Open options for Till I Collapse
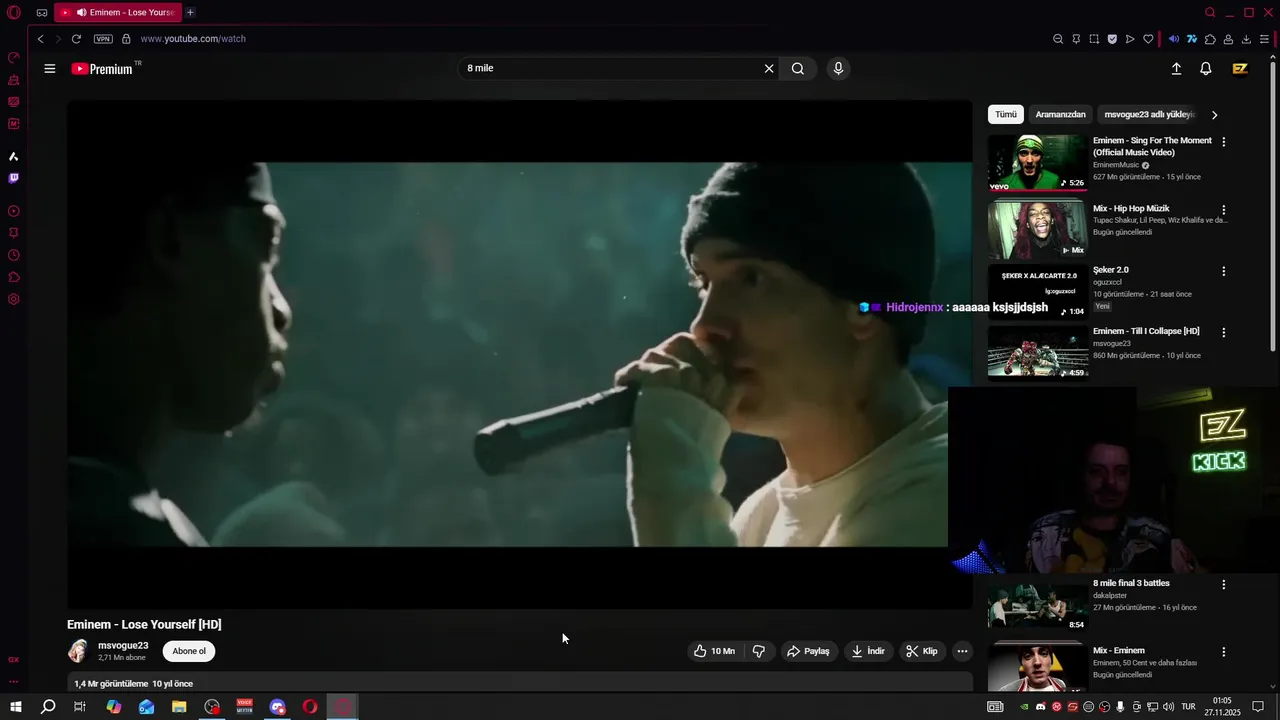 [1223, 332]
